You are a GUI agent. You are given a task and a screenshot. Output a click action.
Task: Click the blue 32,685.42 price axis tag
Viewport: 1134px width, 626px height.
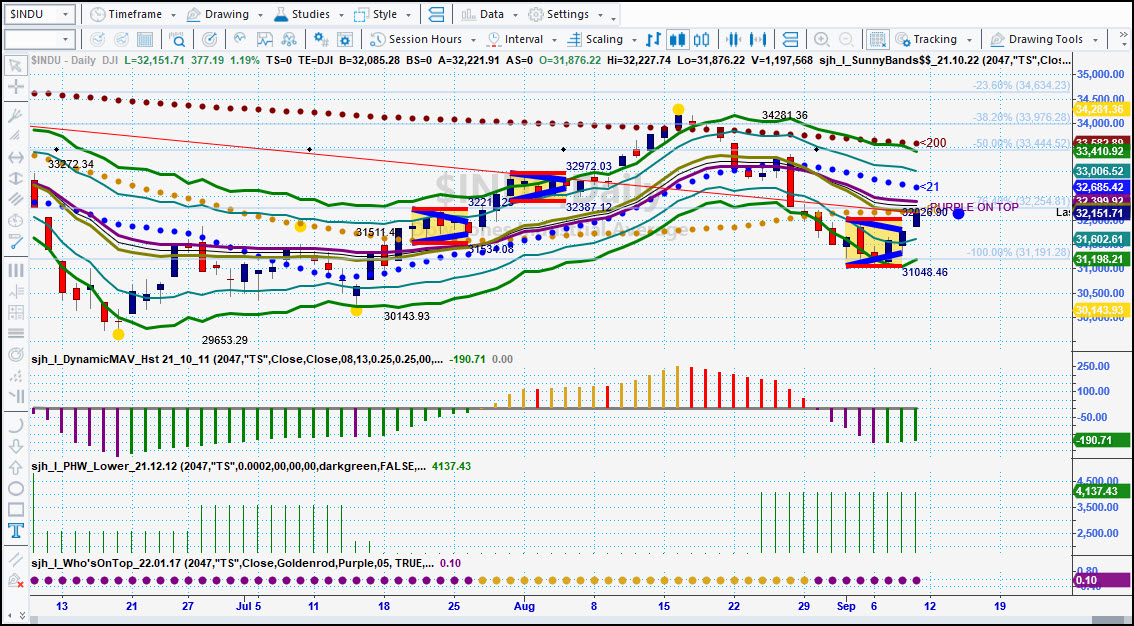click(1102, 186)
